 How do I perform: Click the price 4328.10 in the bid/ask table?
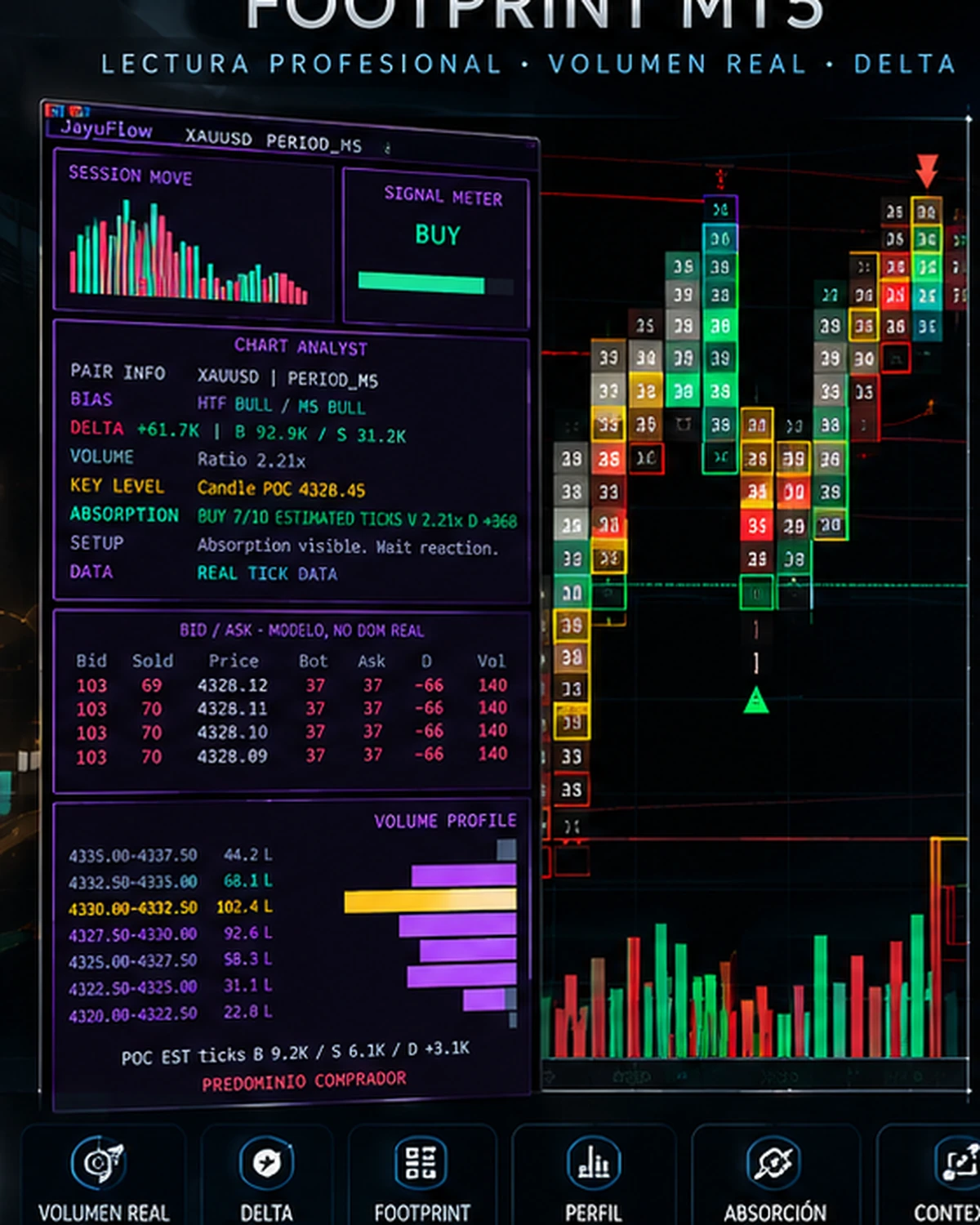point(232,733)
